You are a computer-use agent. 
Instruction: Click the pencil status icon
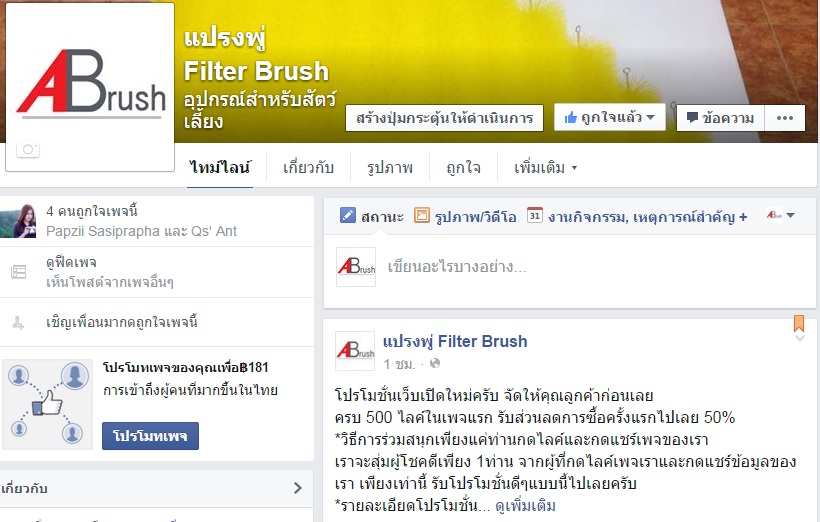coord(348,215)
